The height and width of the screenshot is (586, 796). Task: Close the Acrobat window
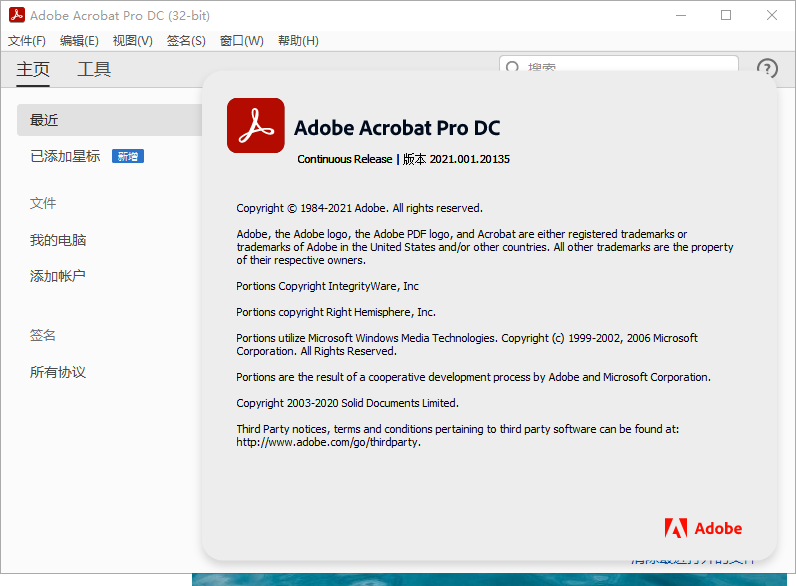pyautogui.click(x=772, y=15)
